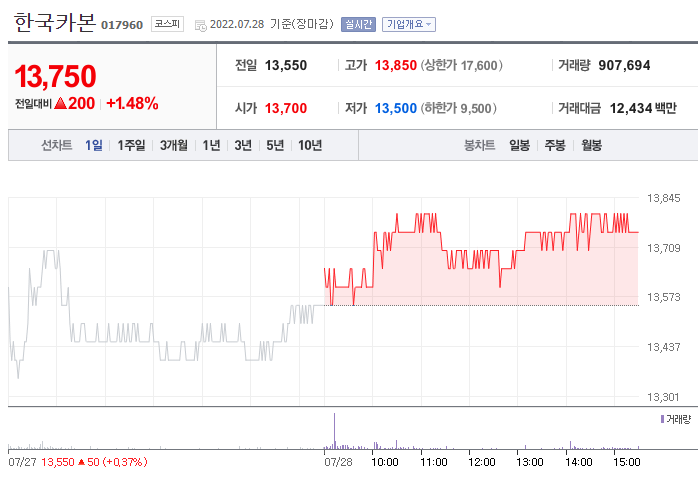
Task: Open the 일봉 daily candle chart
Action: pyautogui.click(x=519, y=145)
